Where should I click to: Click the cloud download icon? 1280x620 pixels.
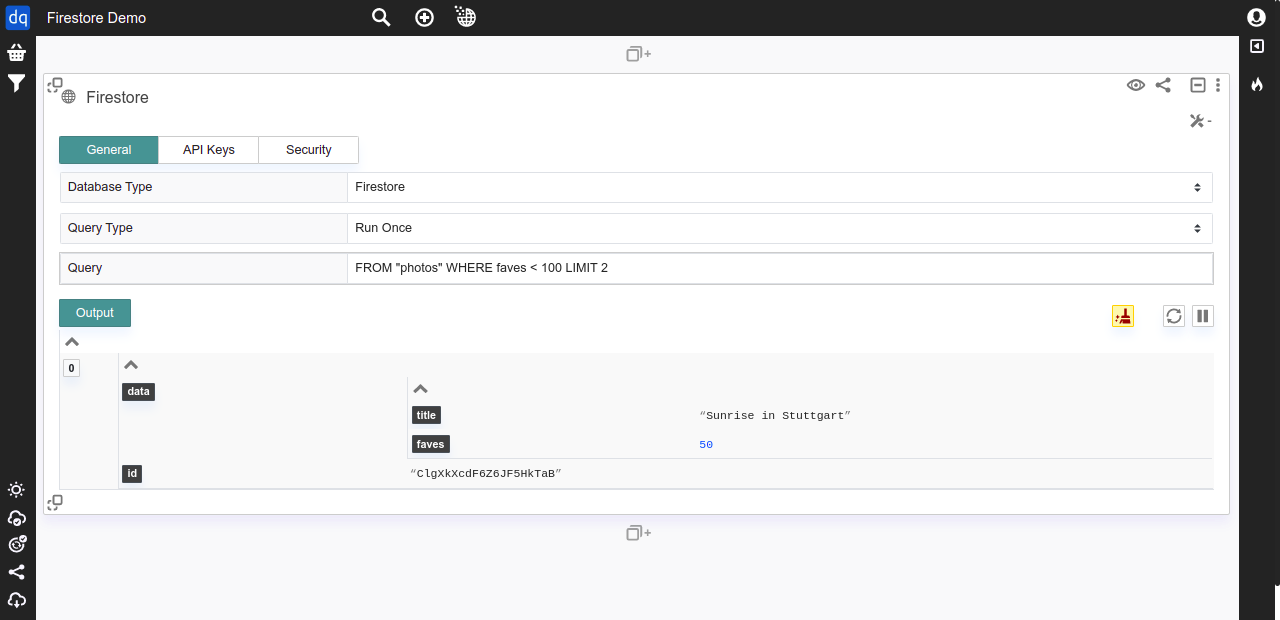[x=17, y=600]
